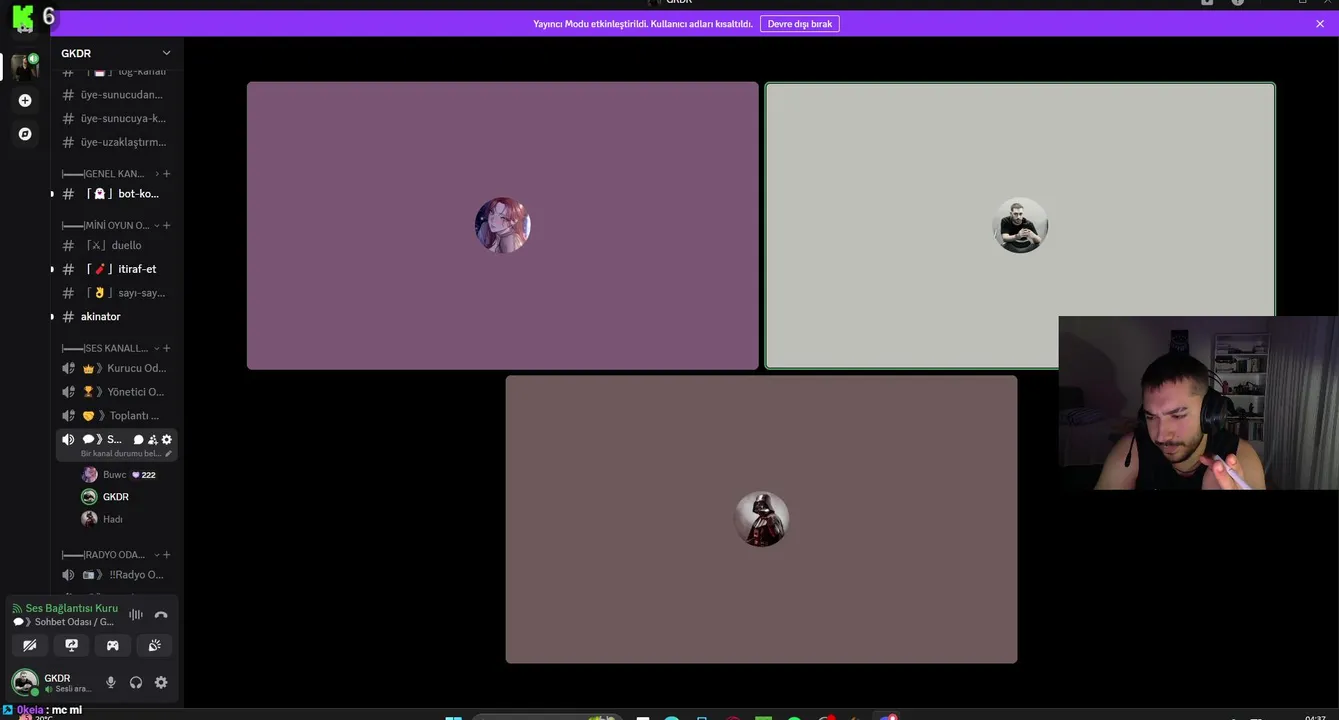This screenshot has width=1339, height=720.
Task: Create channel plus next to GENEL KAN category
Action: pyautogui.click(x=167, y=174)
